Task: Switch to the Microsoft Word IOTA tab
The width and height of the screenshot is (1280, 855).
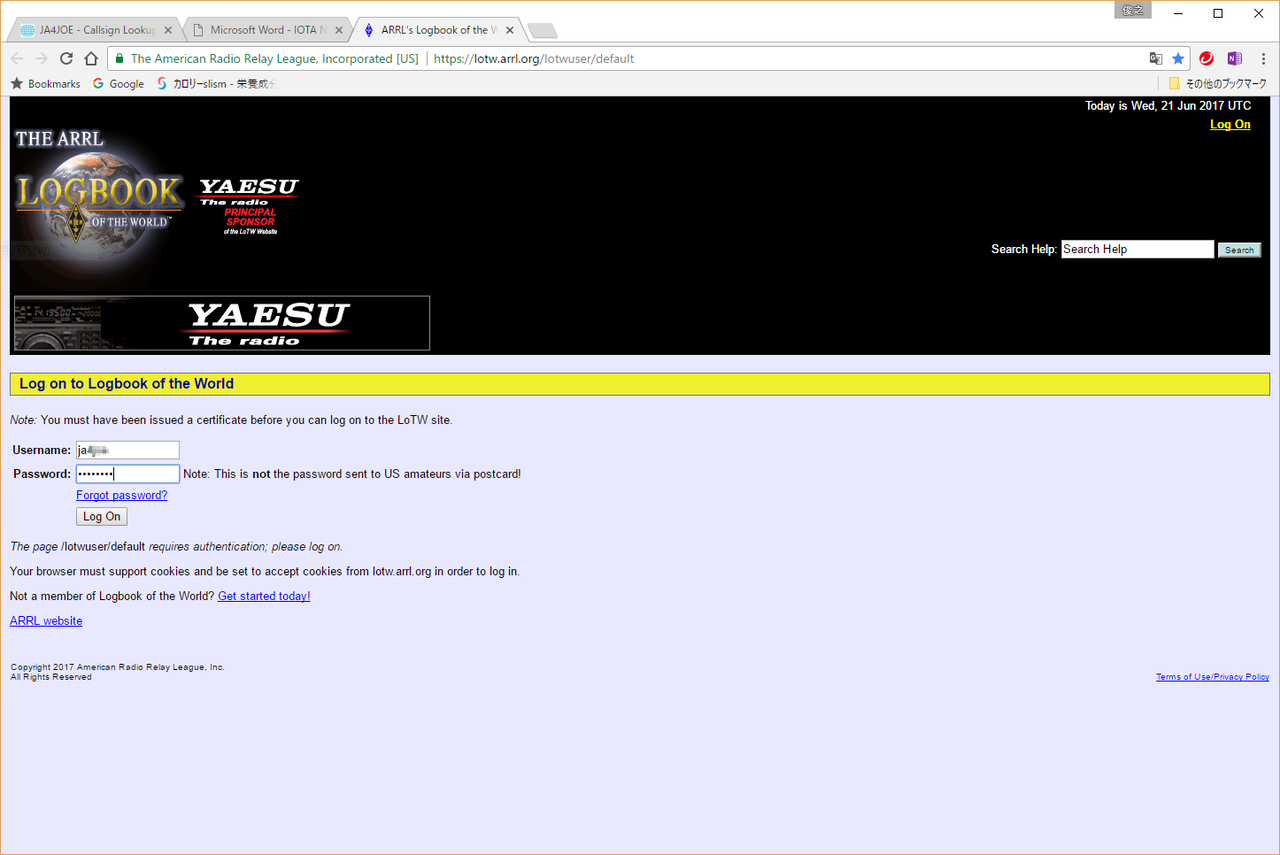Action: (267, 30)
